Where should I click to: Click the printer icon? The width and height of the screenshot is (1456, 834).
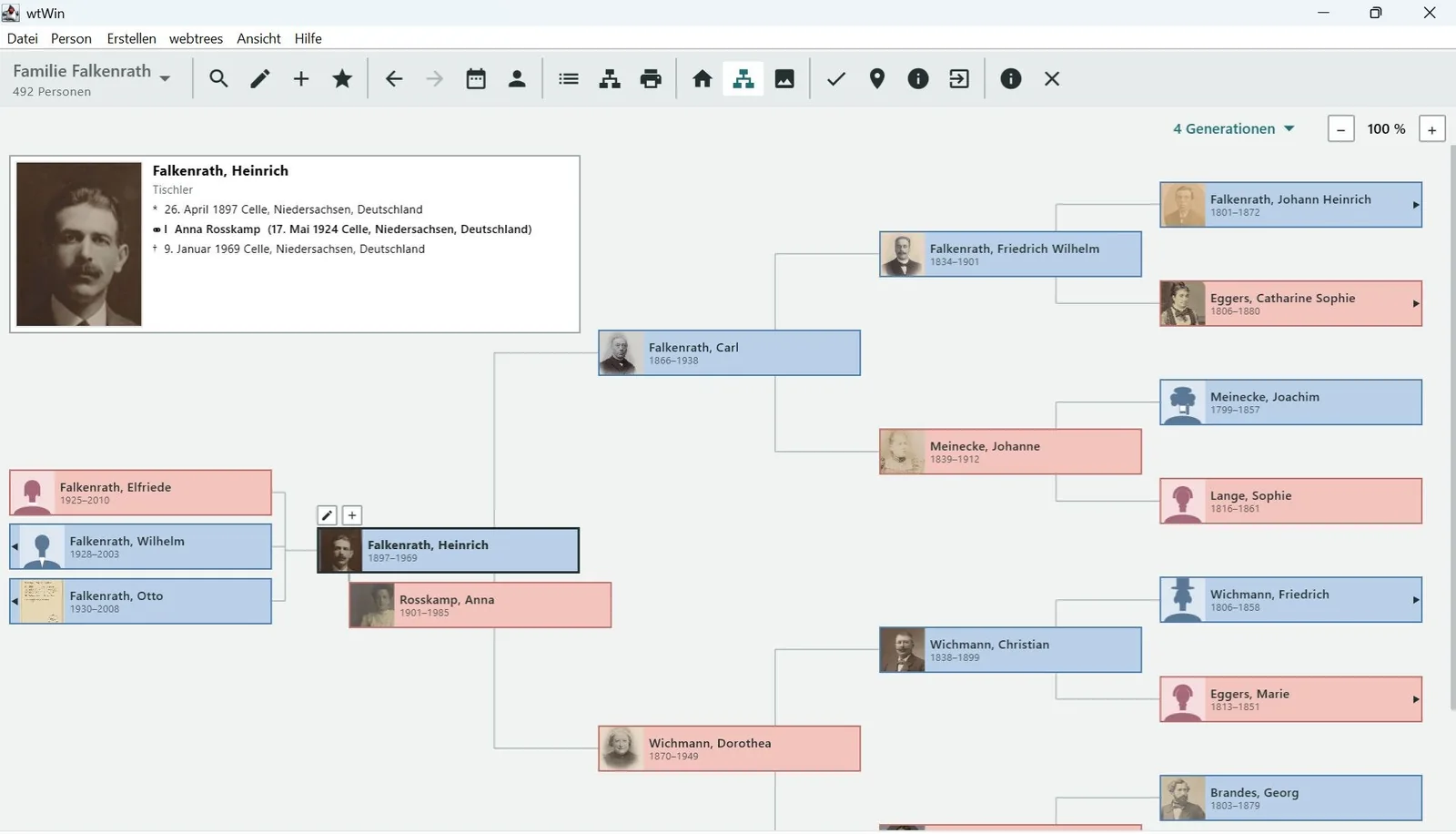coord(651,79)
